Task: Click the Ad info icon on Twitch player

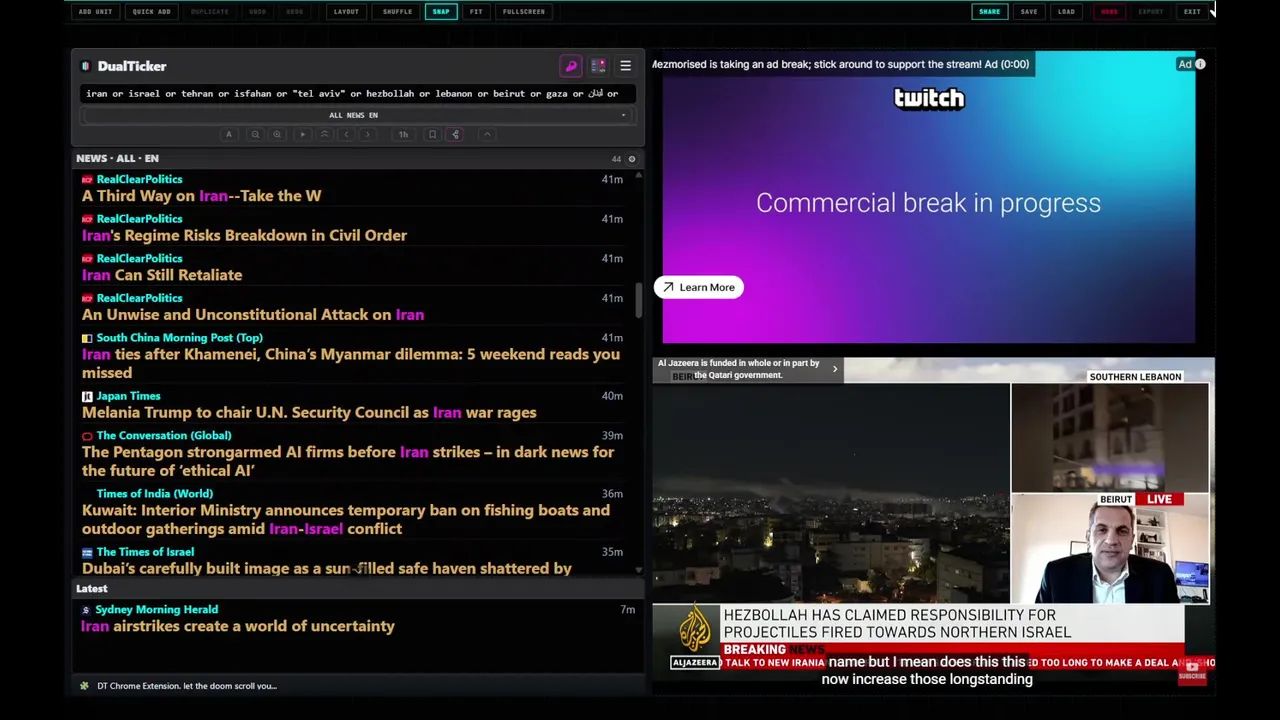Action: [x=1200, y=64]
